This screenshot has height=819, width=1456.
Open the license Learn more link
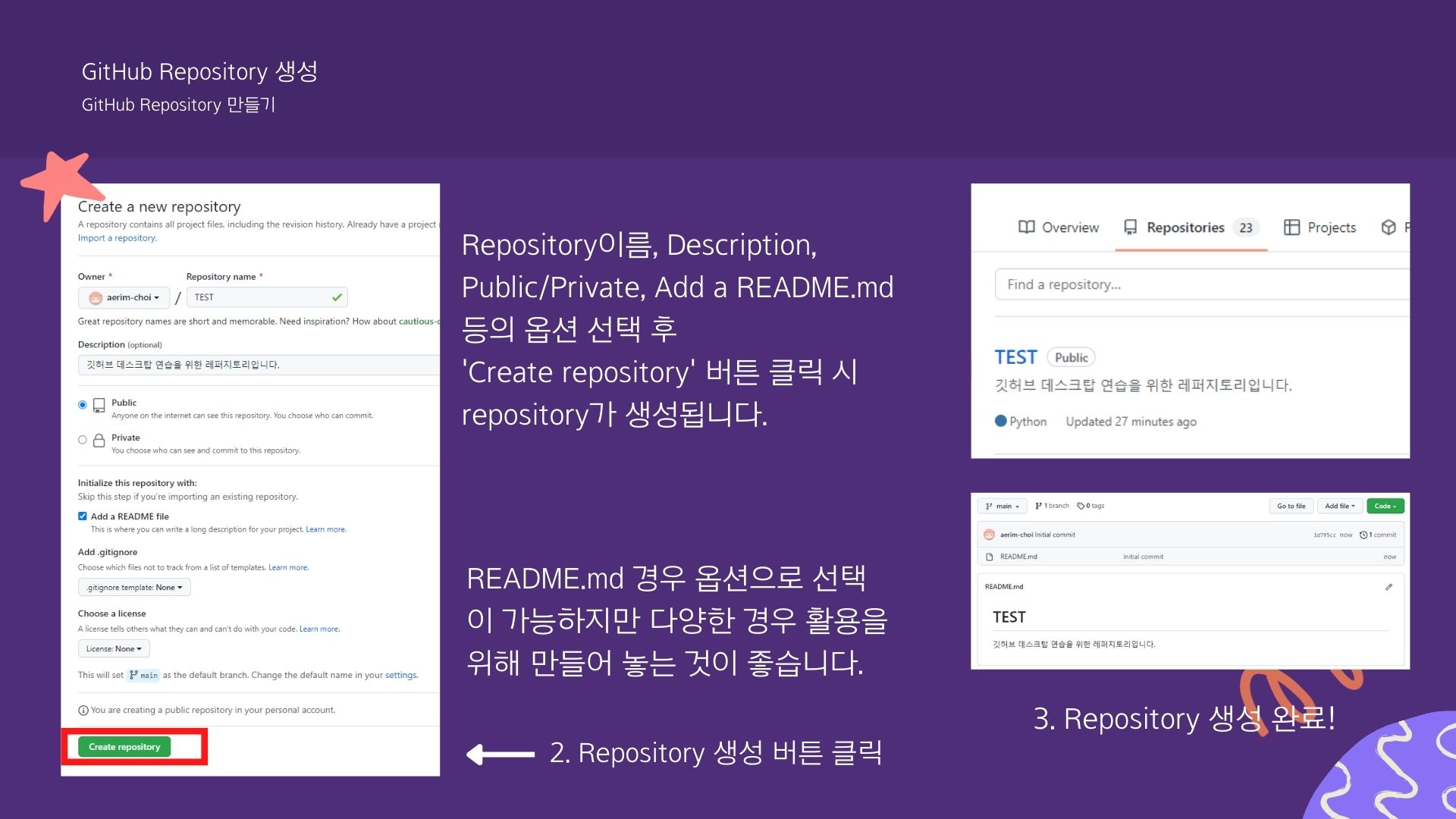click(319, 629)
